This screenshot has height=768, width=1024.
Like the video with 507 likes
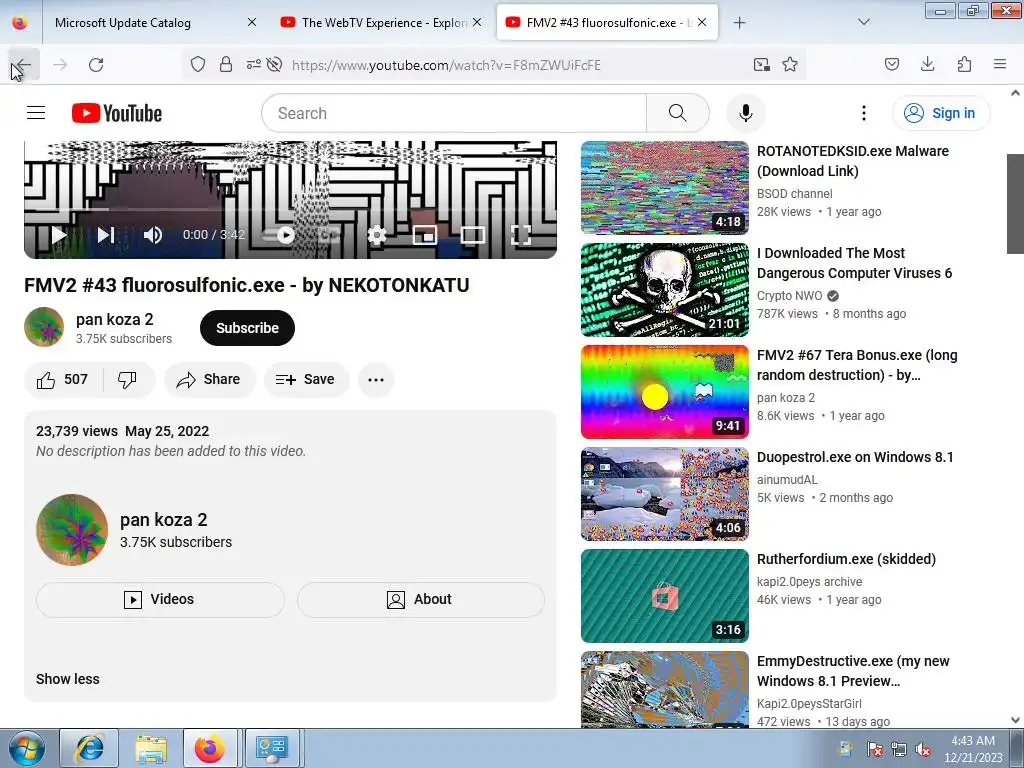point(62,379)
